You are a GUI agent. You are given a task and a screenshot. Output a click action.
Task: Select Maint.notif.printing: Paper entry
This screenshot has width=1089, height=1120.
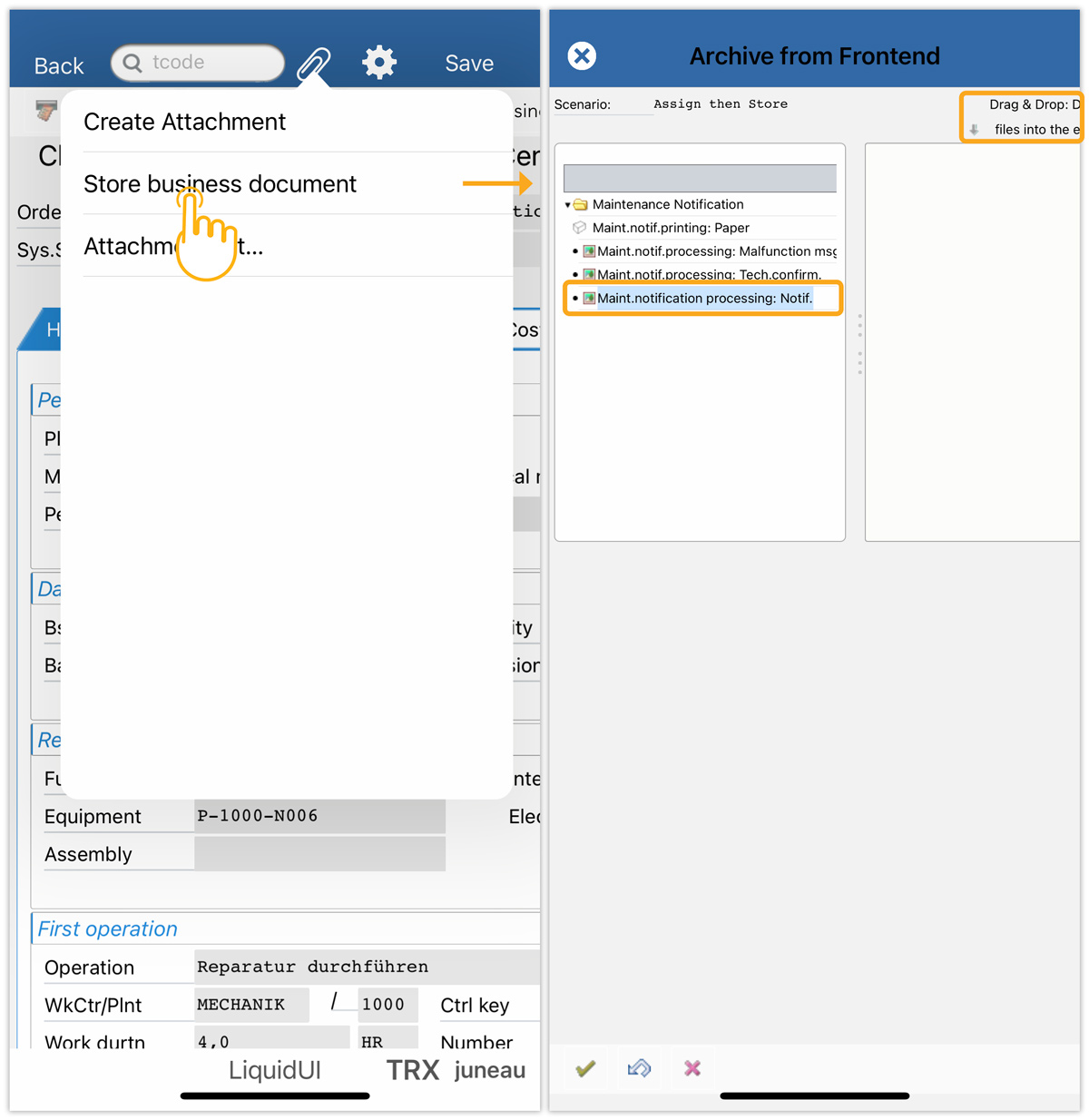670,228
